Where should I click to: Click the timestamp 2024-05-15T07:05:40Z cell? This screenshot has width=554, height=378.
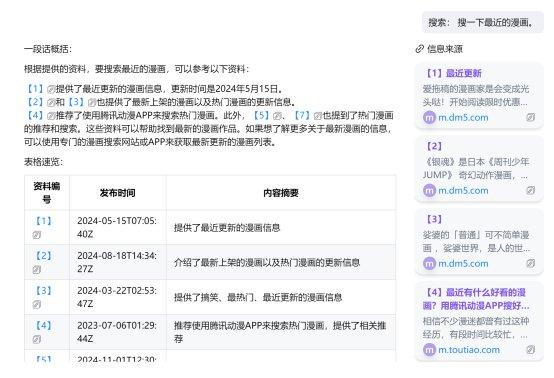(117, 228)
